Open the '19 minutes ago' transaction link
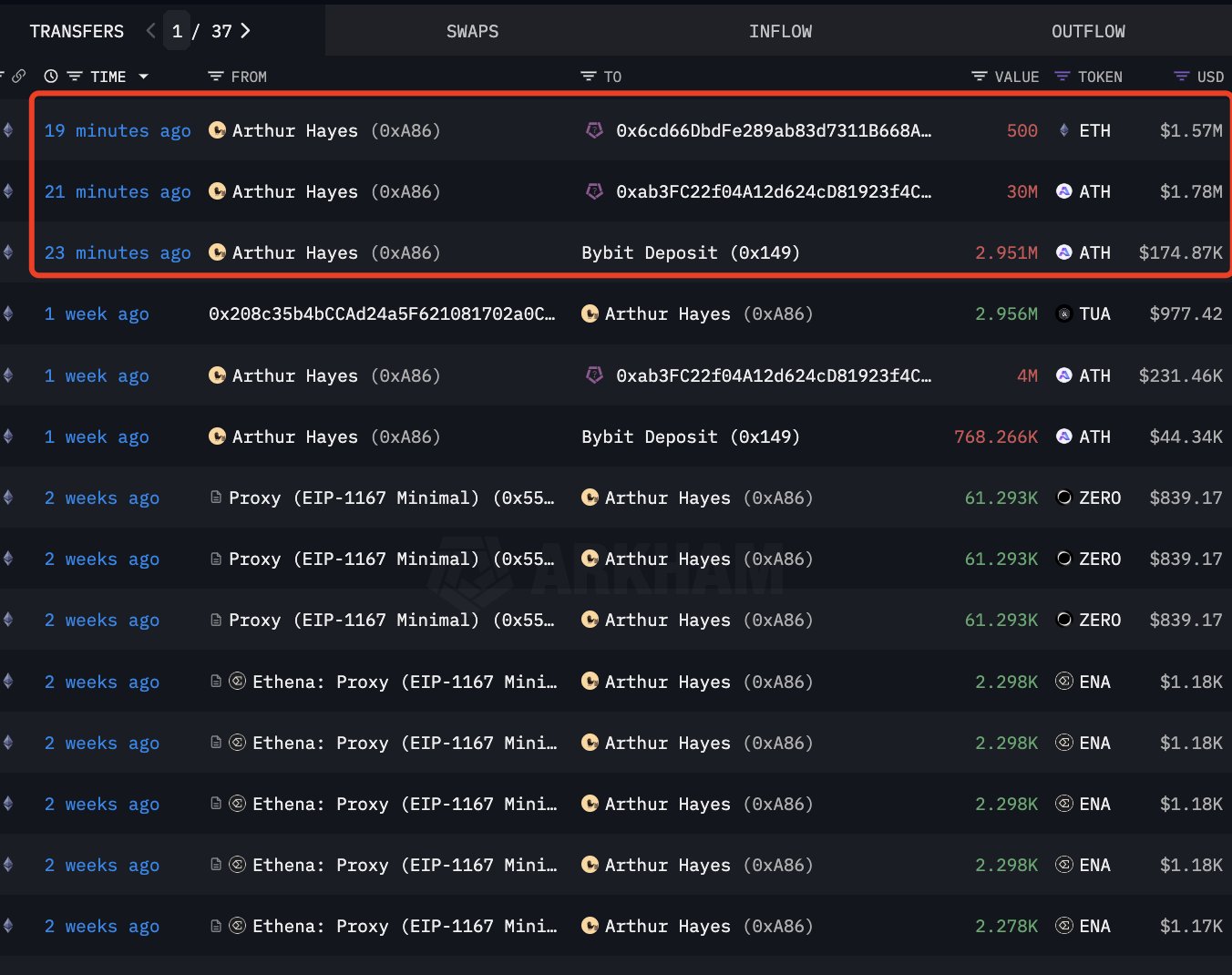 pos(118,130)
